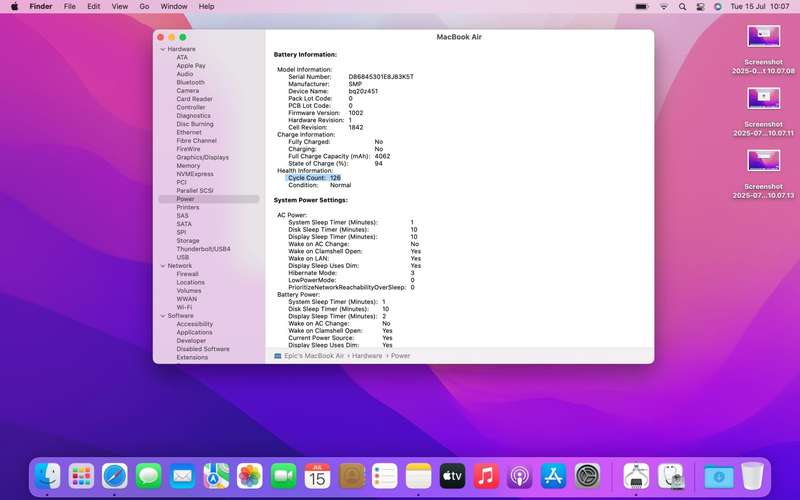The image size is (800, 500).
Task: Open Spotlight search in menu bar
Action: 682,7
